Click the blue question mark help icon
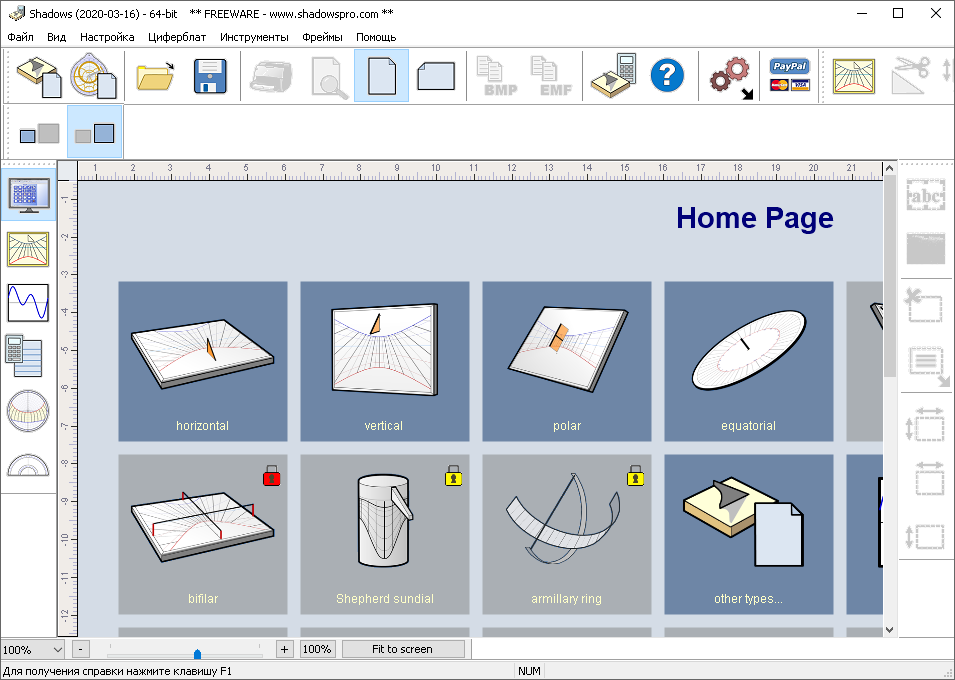The height and width of the screenshot is (680, 955). point(667,76)
